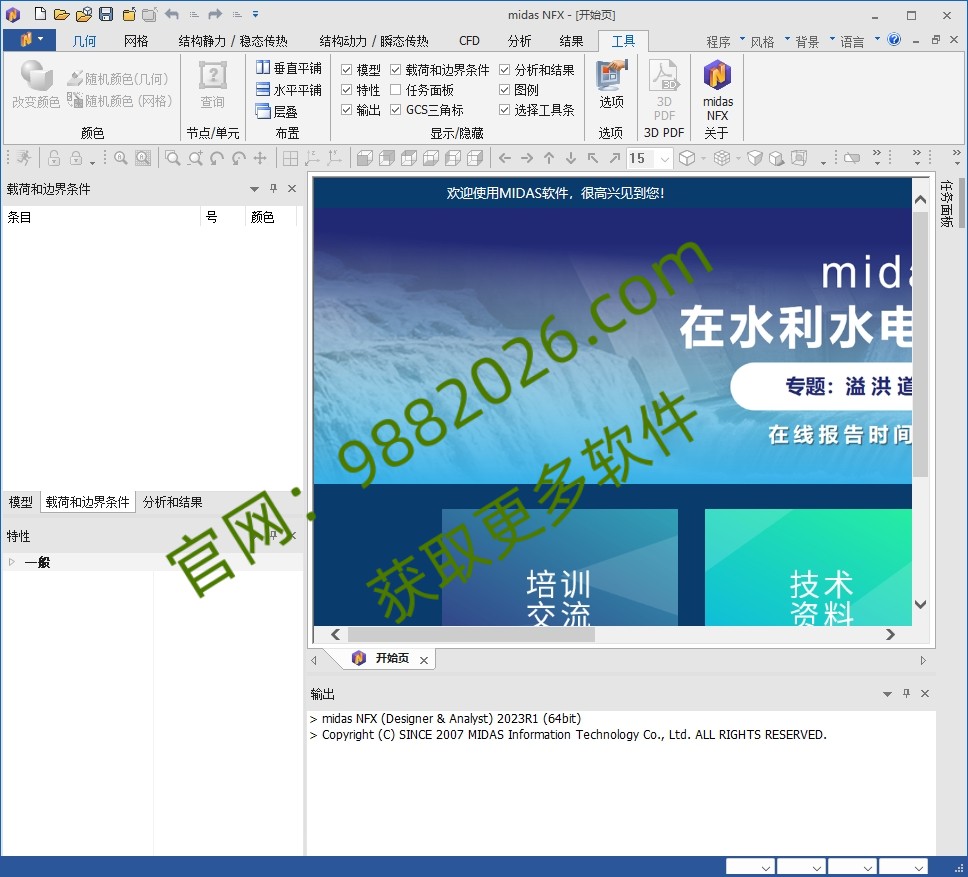968x877 pixels.
Task: Click the rotate view left arrow
Action: [505, 159]
